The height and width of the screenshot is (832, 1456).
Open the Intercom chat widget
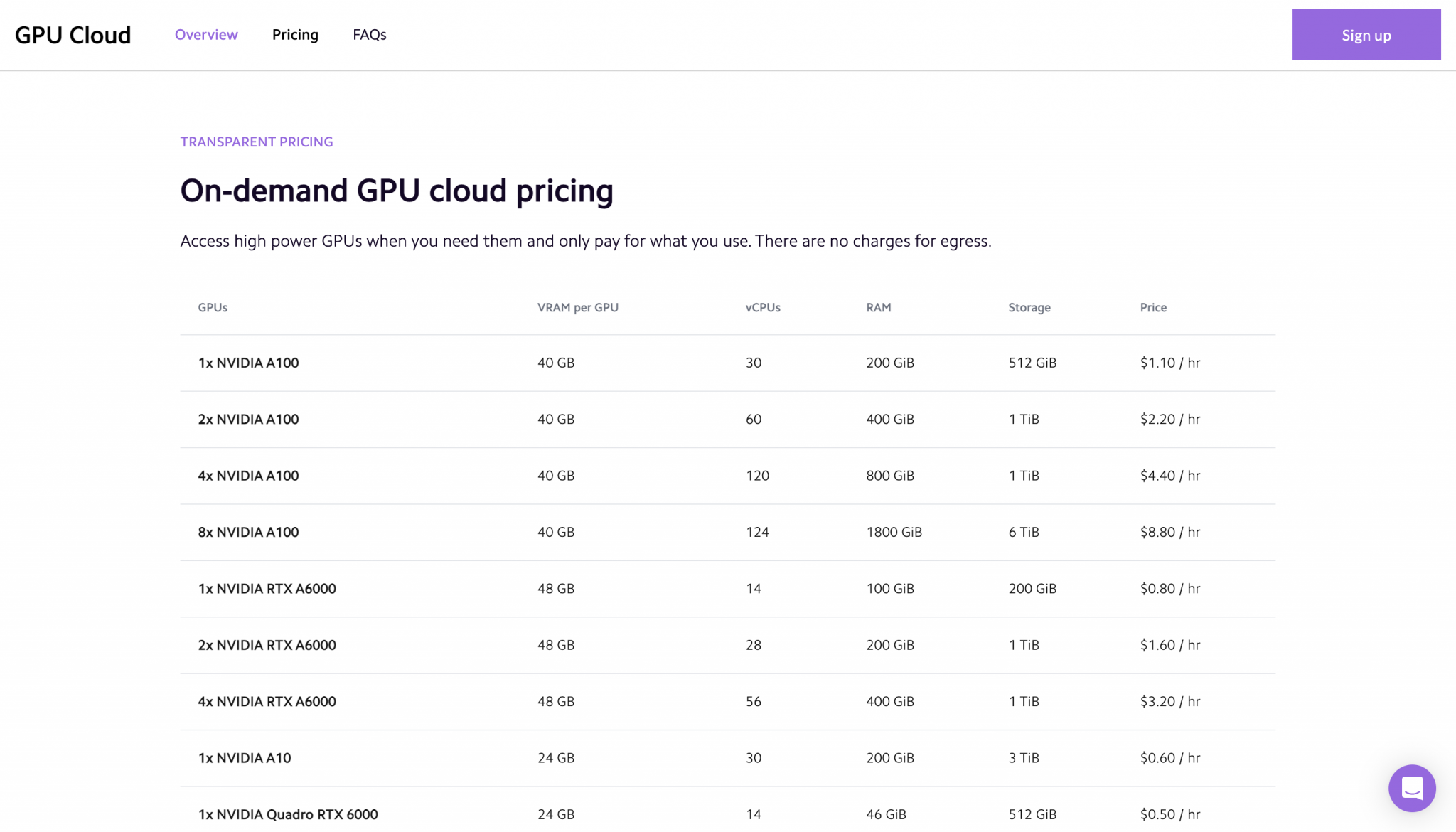(1412, 788)
